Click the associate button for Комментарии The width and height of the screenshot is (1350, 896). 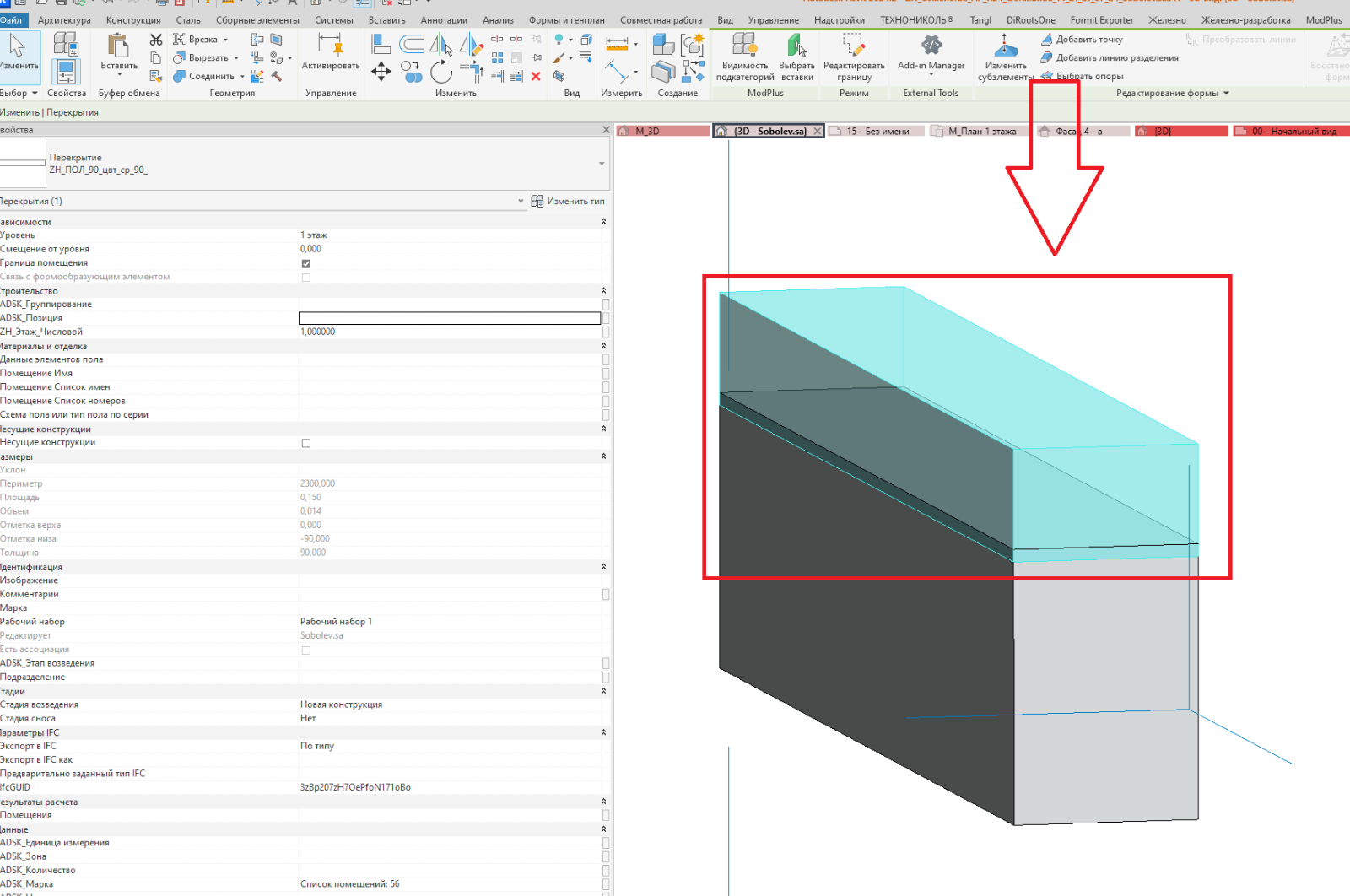(x=606, y=595)
